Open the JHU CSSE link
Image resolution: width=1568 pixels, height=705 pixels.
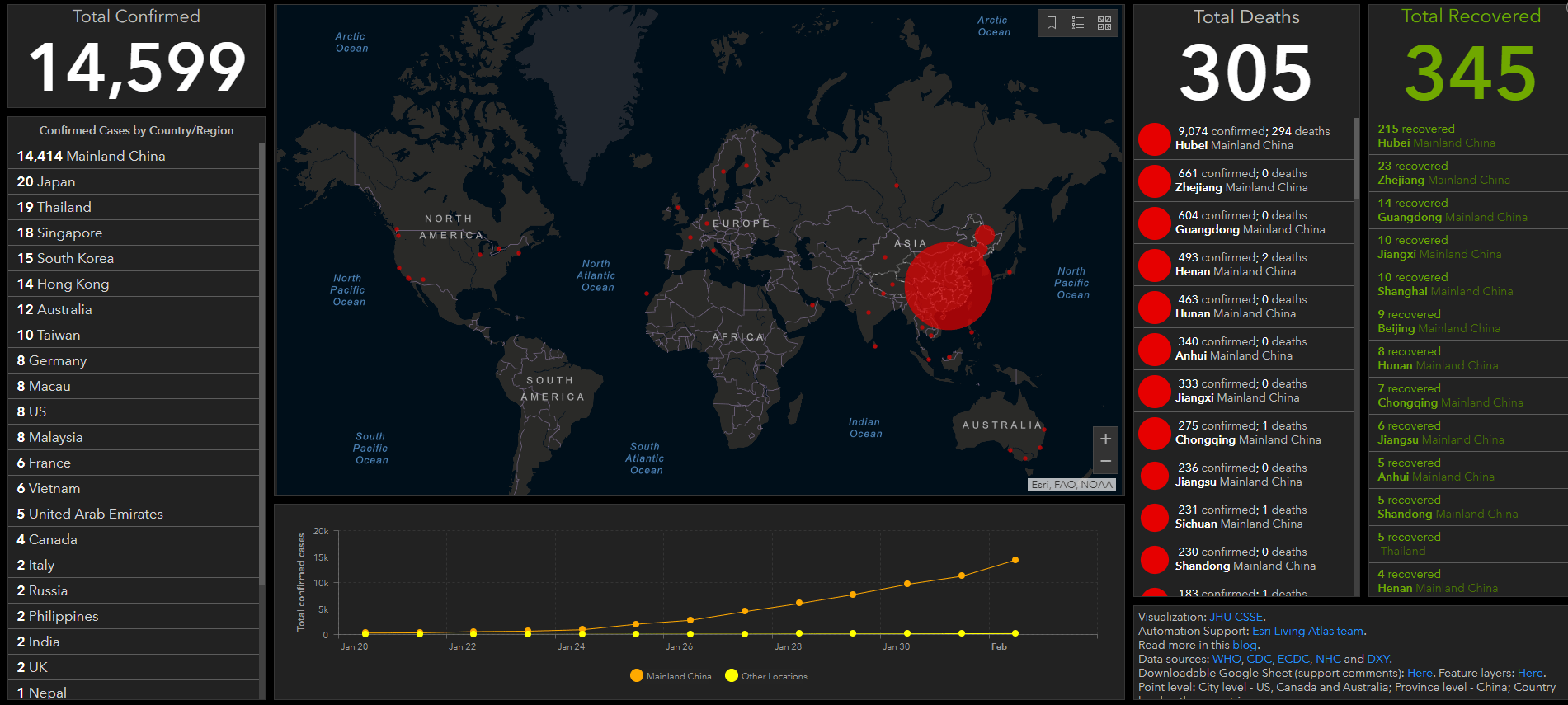coord(1236,617)
